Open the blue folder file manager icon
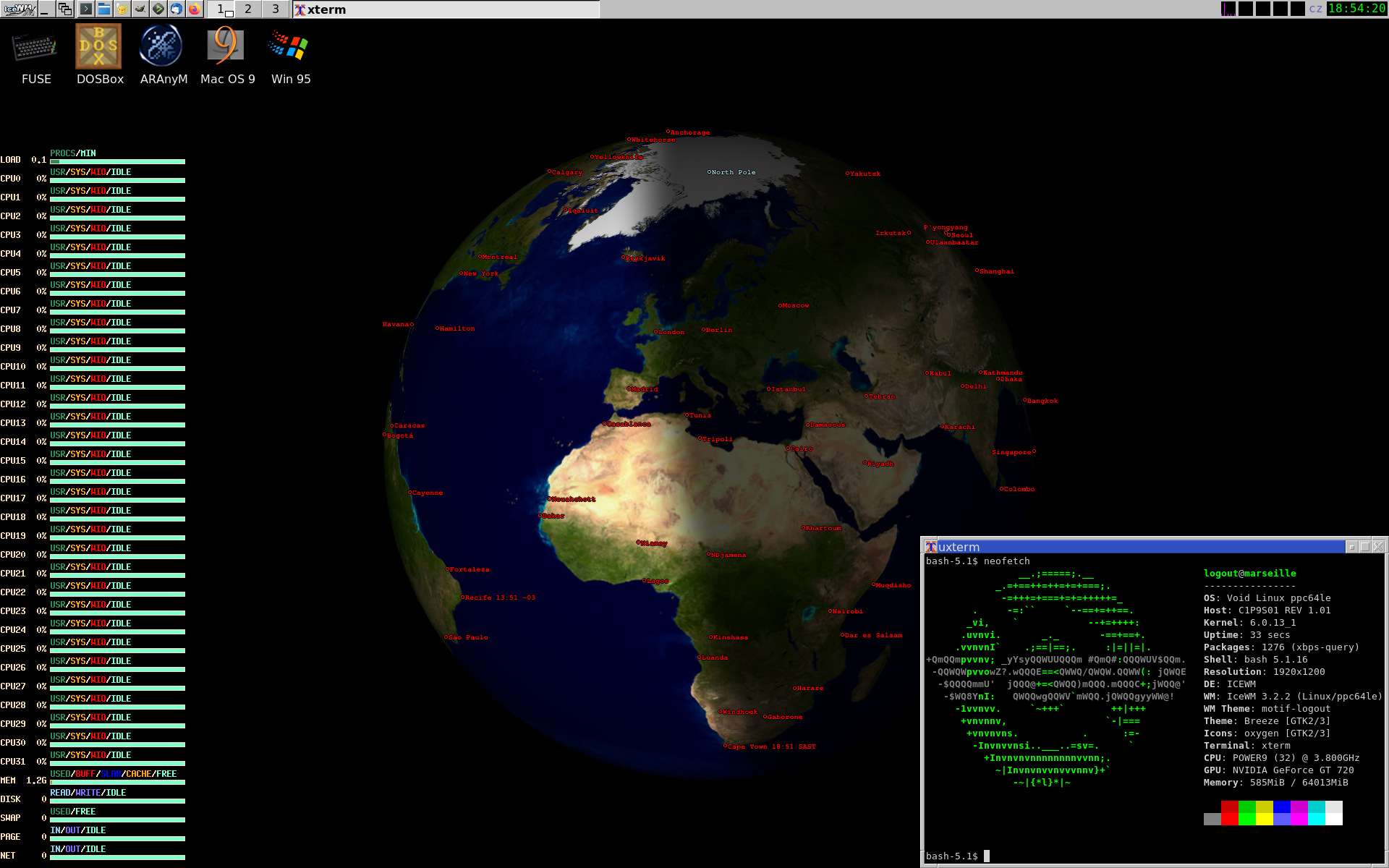Image resolution: width=1389 pixels, height=868 pixels. coord(104,9)
